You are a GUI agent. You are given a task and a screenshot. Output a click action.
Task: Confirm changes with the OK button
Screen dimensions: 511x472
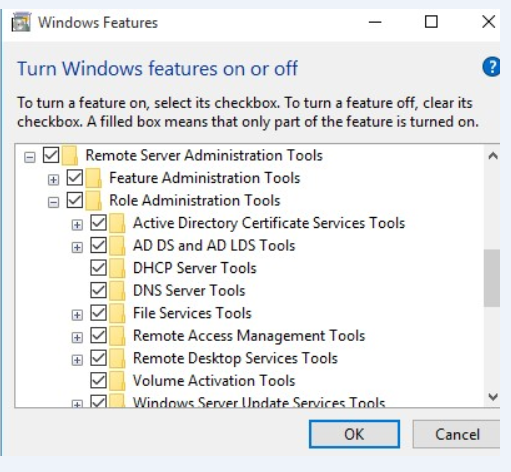[x=354, y=434]
